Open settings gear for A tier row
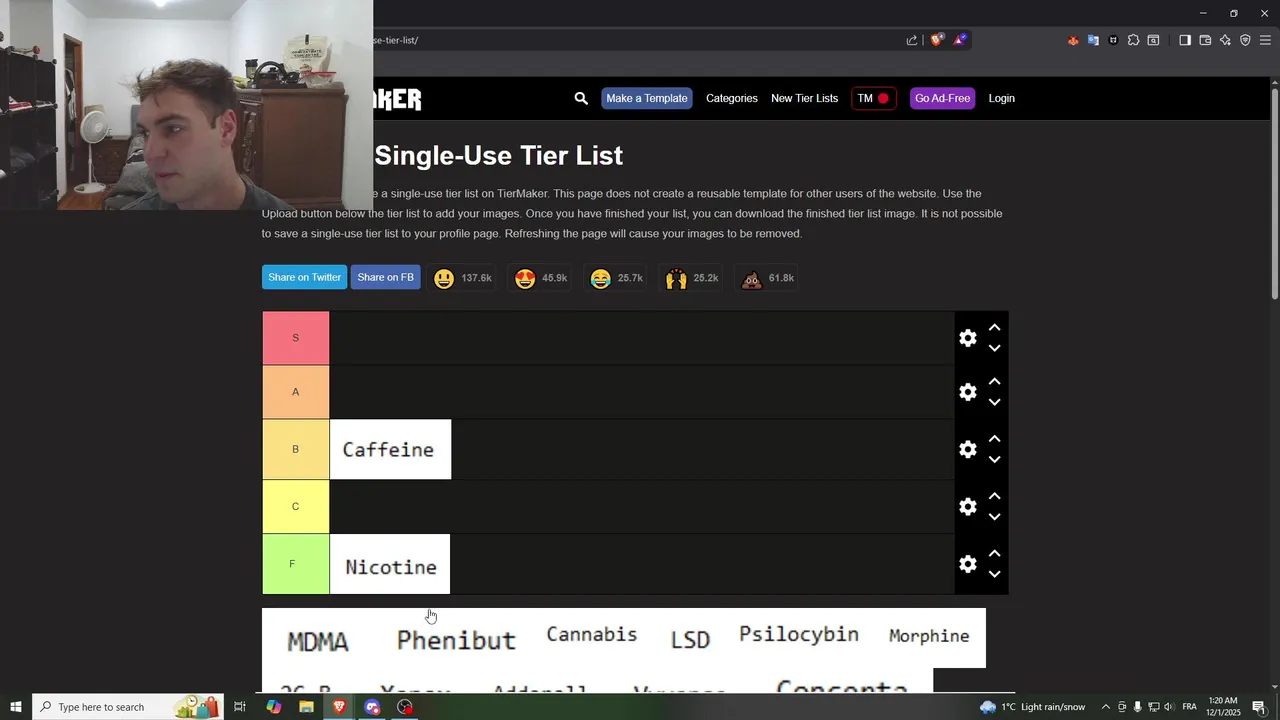Screen dimensions: 1280x720 pyautogui.click(x=968, y=392)
